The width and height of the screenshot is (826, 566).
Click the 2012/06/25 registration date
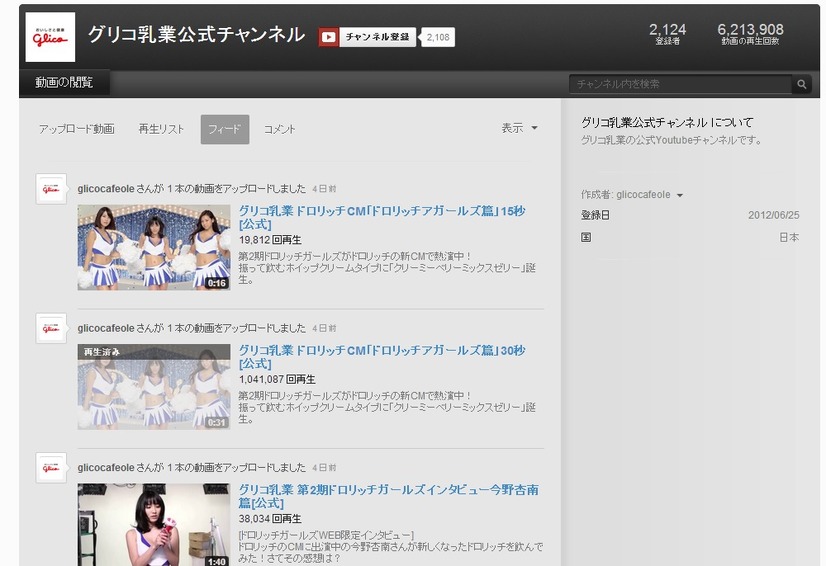click(773, 216)
